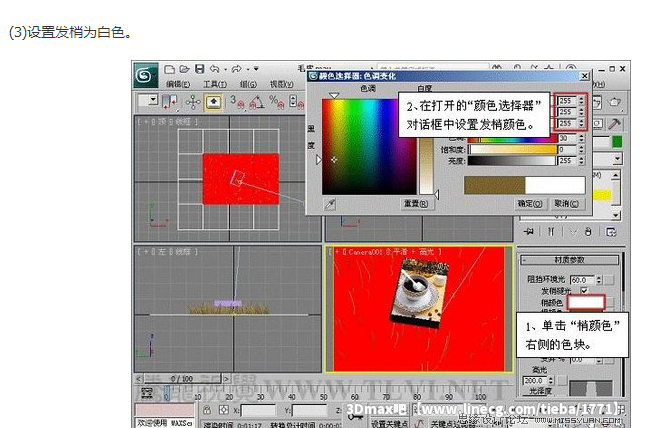
Task: Click the hammer Utilities panel tab icon
Action: tap(615, 124)
